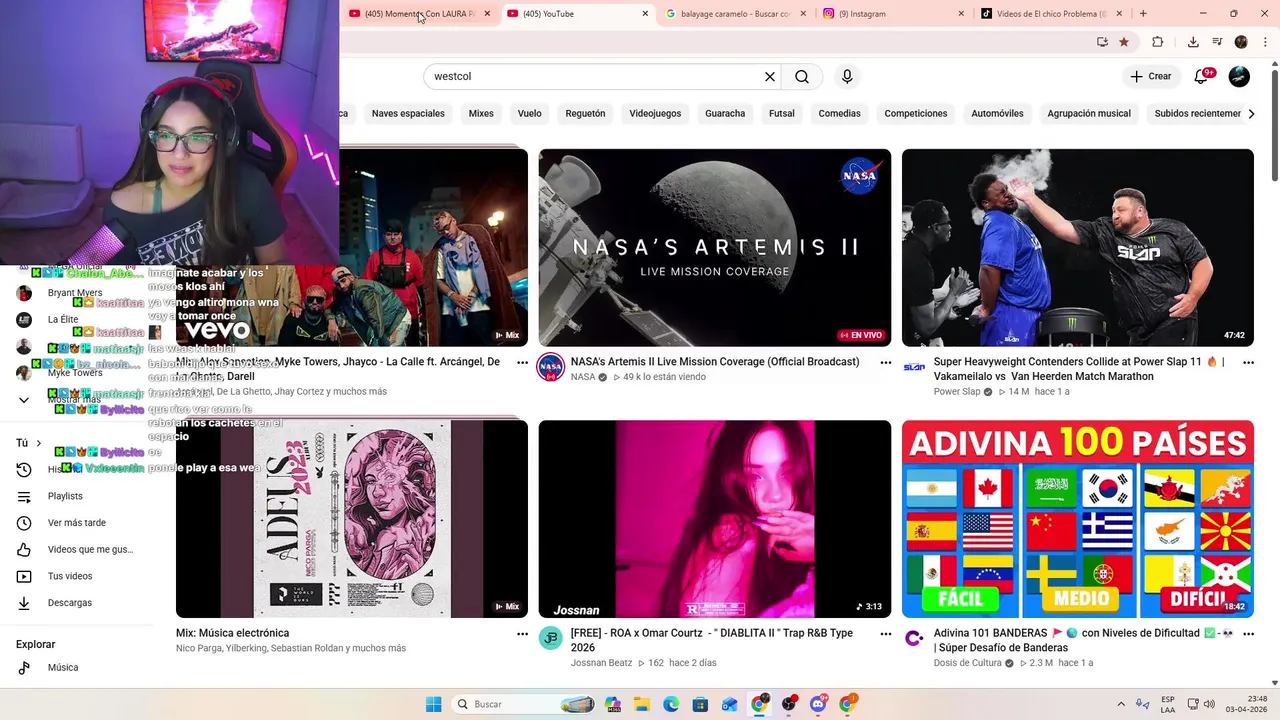Open Bryant Myers subscription
The image size is (1280, 720).
click(75, 293)
